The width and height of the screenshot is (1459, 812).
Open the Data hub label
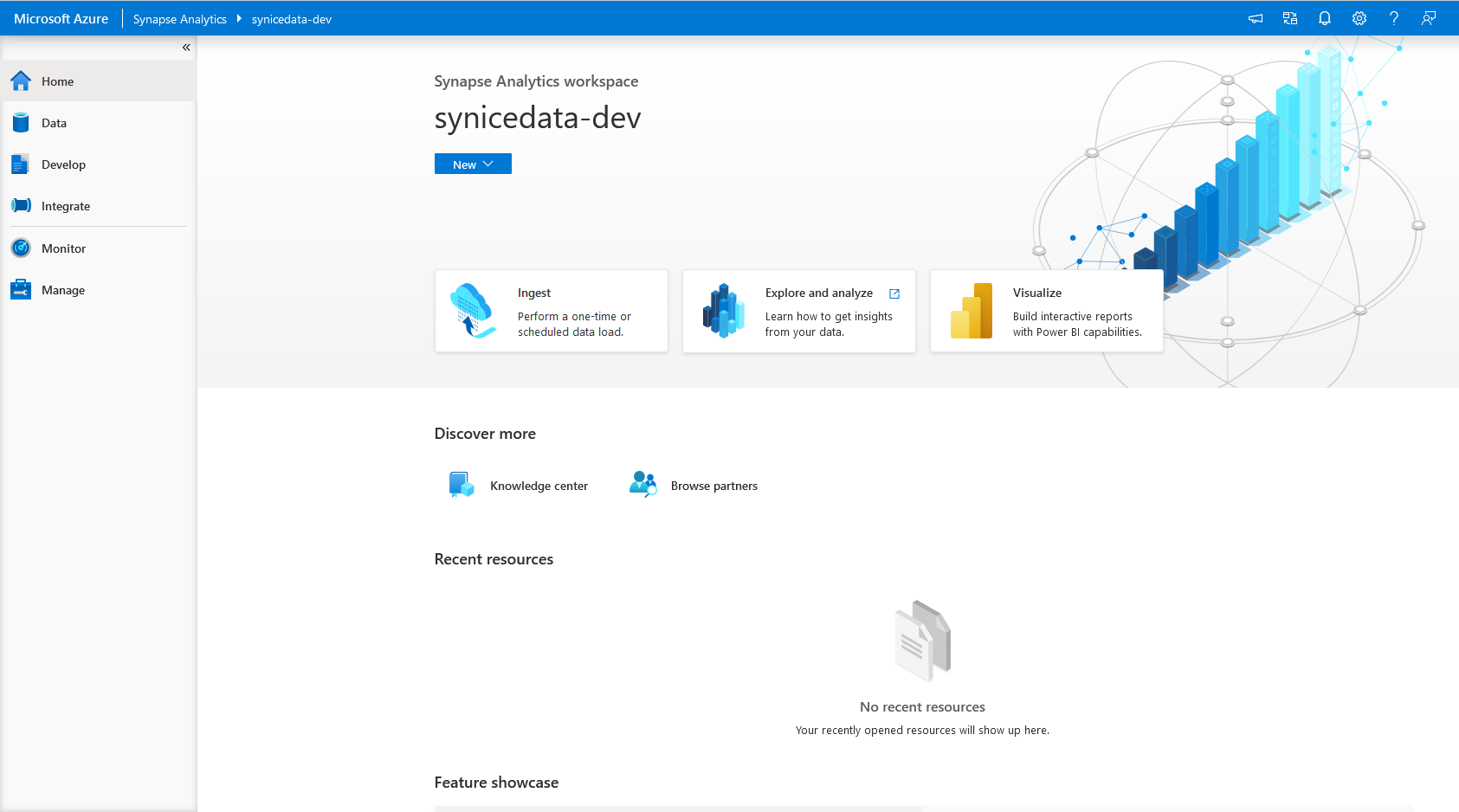coord(54,123)
